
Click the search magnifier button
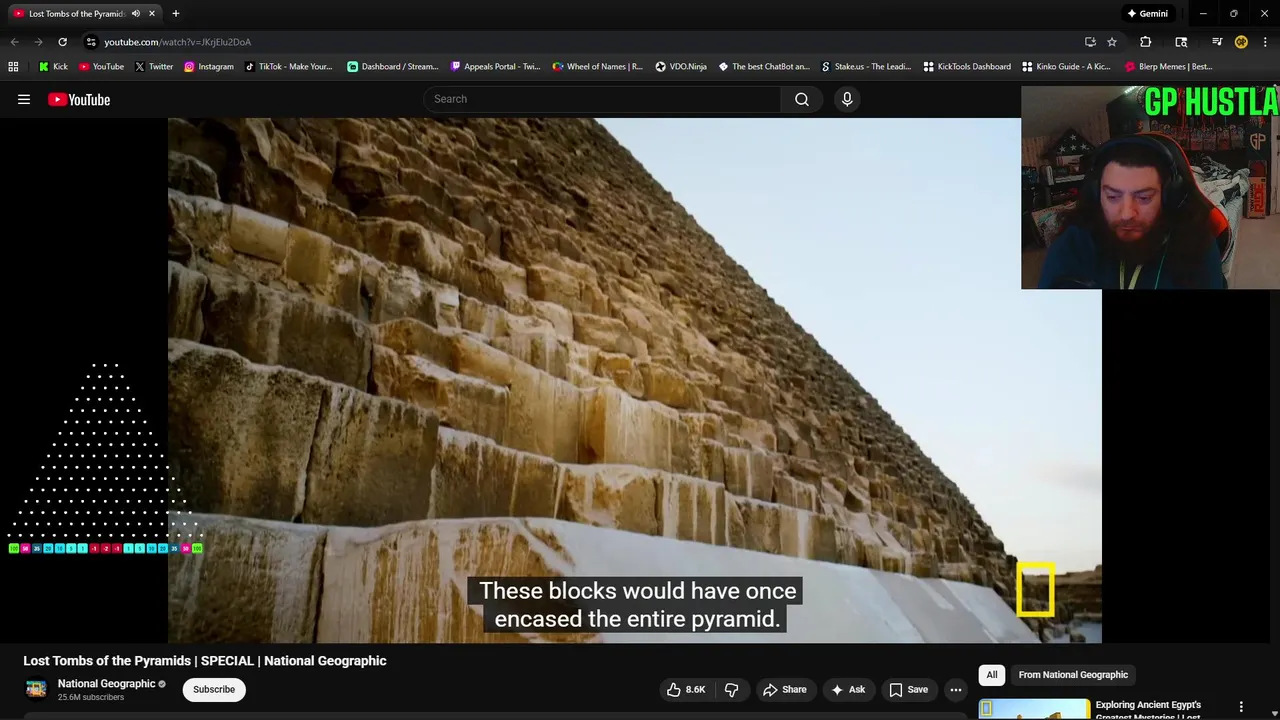click(802, 99)
